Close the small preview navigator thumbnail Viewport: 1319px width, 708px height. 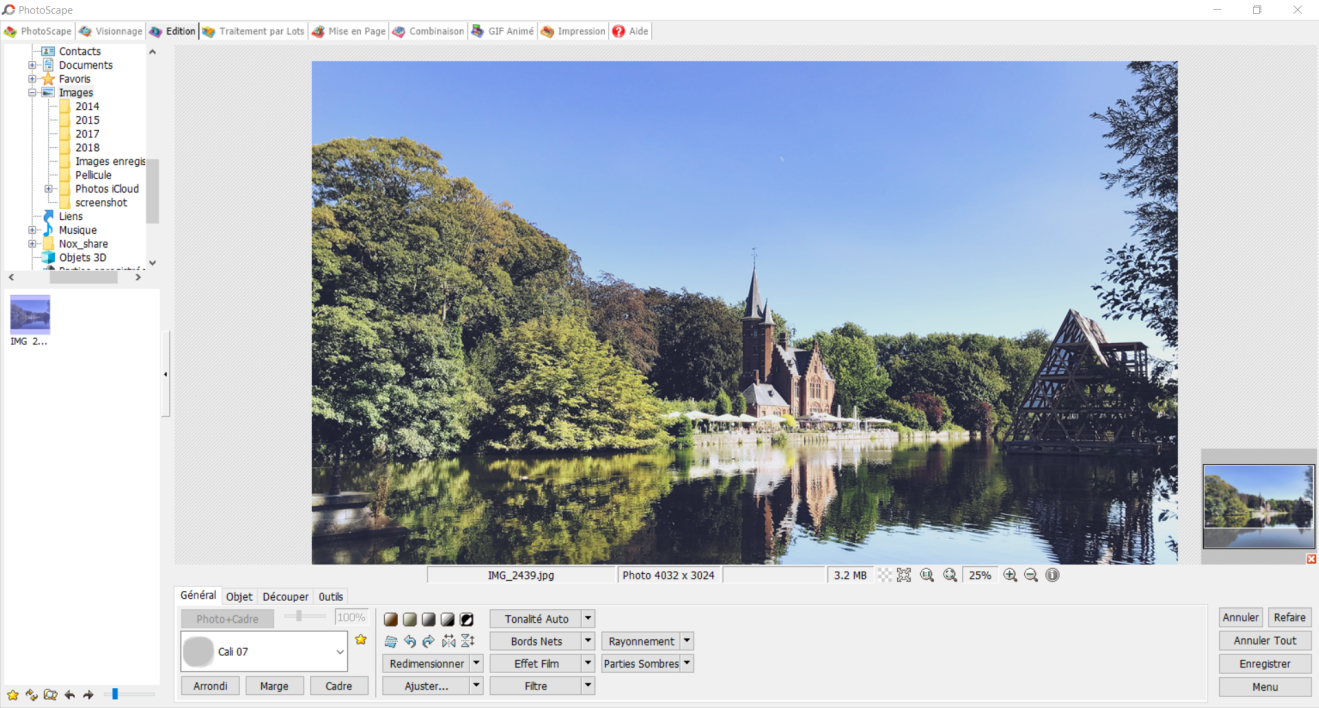coord(1311,559)
